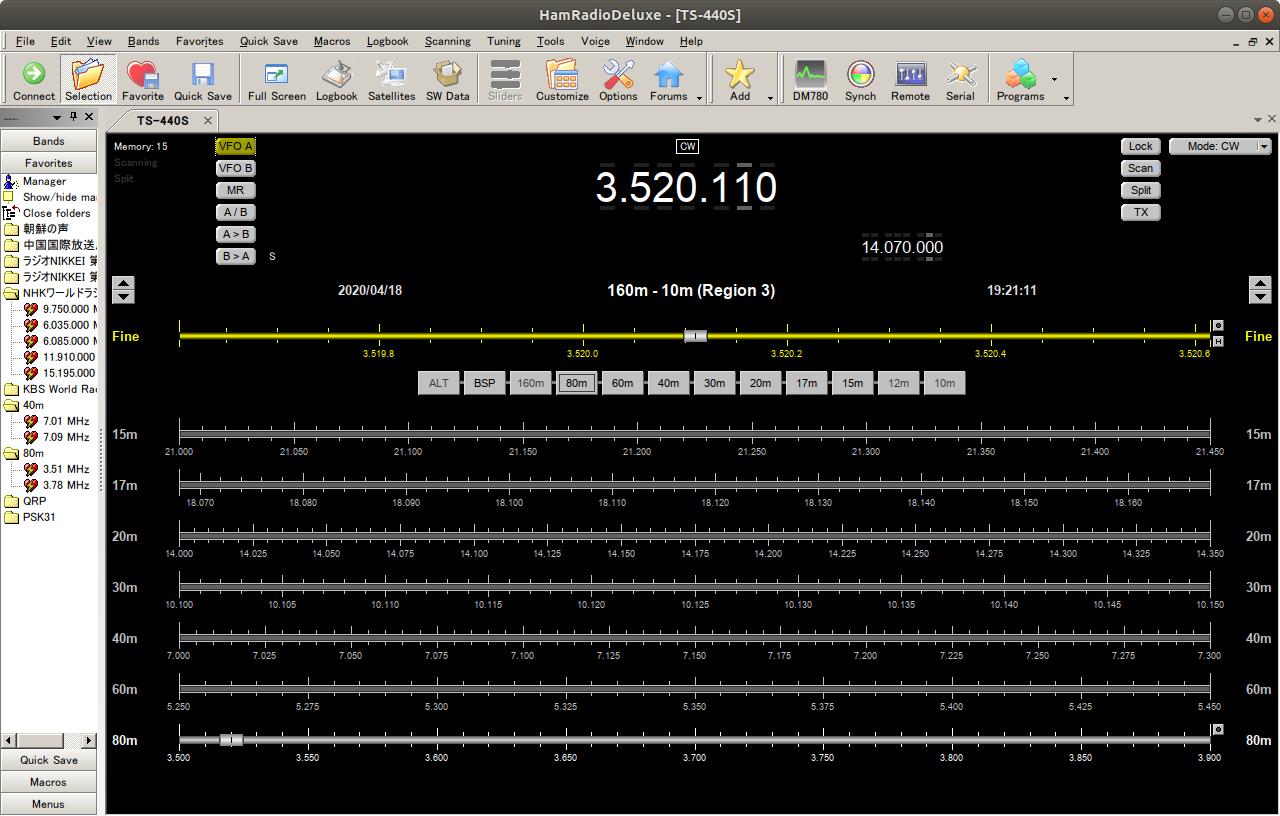Open the Logbook toolbar icon
Viewport: 1280px width, 816px height.
pyautogui.click(x=336, y=80)
